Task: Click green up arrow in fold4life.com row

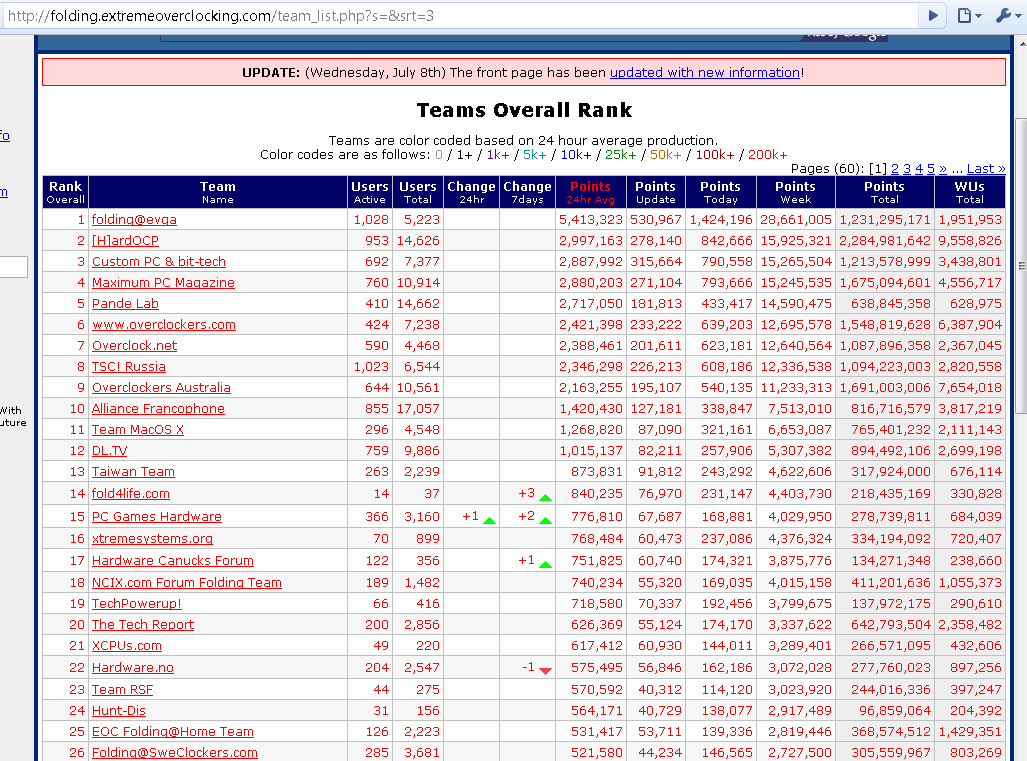Action: tap(545, 498)
